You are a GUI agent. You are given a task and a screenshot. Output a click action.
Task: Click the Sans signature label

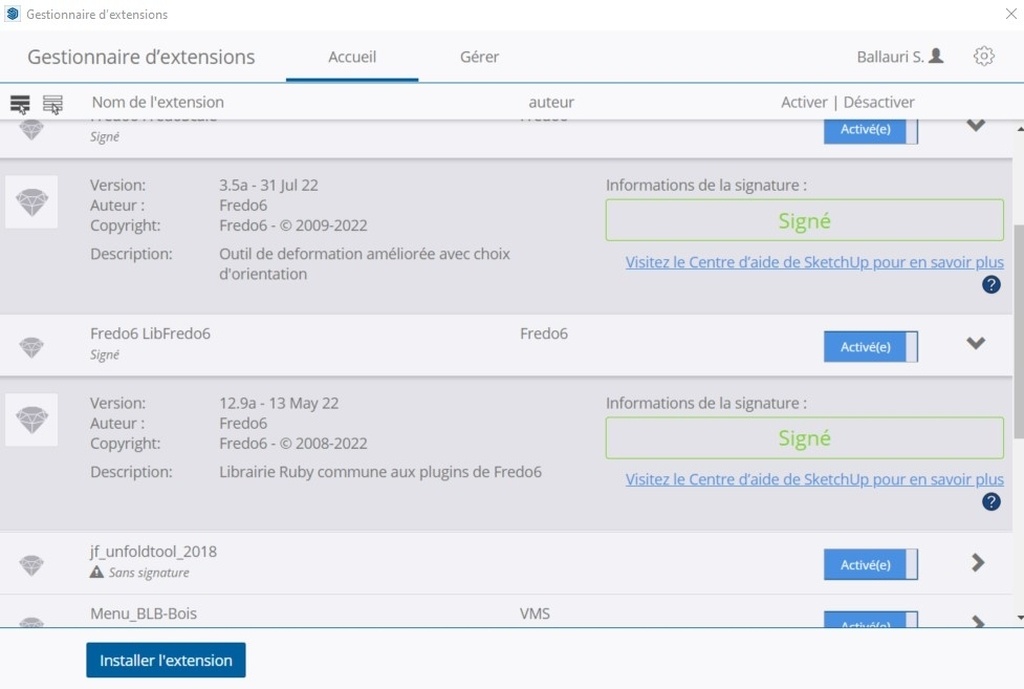[149, 573]
